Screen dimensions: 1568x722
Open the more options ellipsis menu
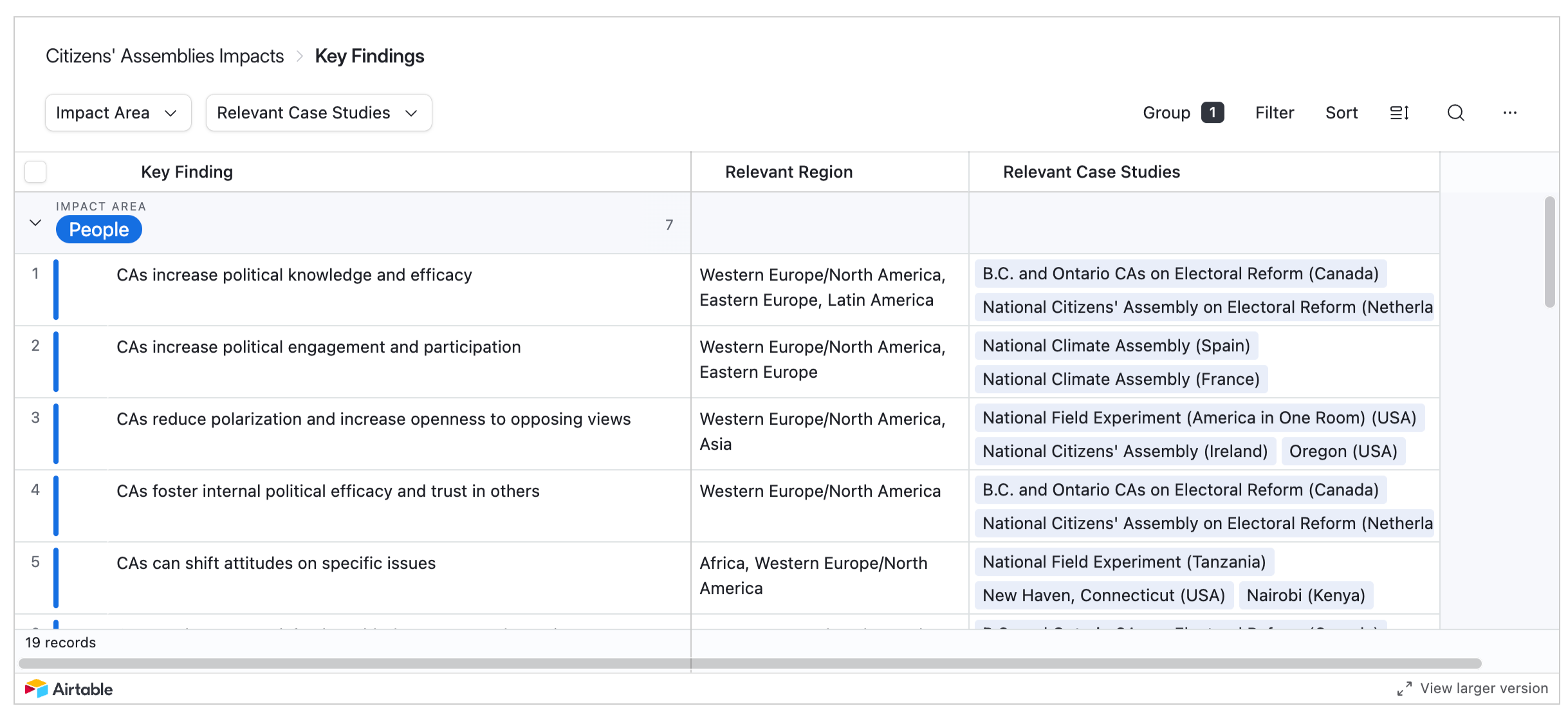click(1509, 113)
